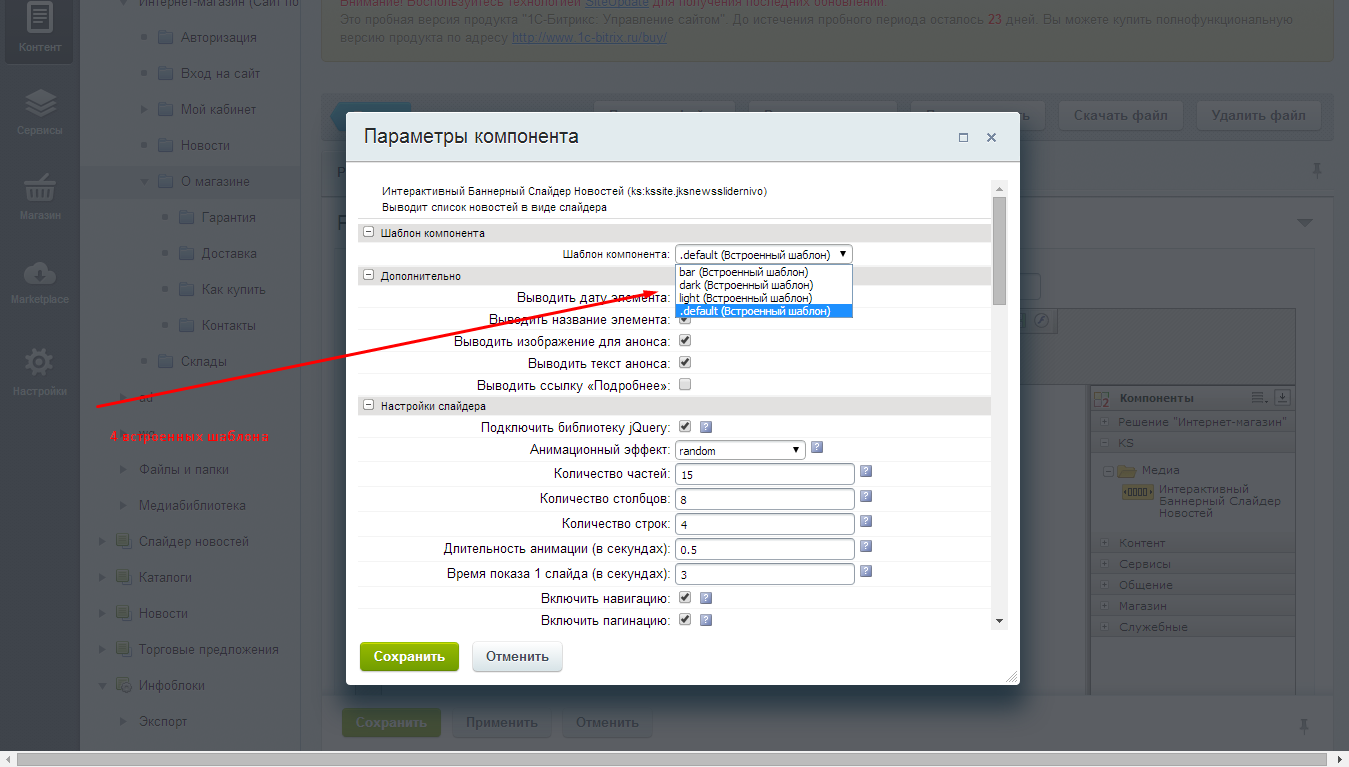
Task: Enable the Выводить ссылку «Подробнее» checkbox
Action: coord(685,383)
